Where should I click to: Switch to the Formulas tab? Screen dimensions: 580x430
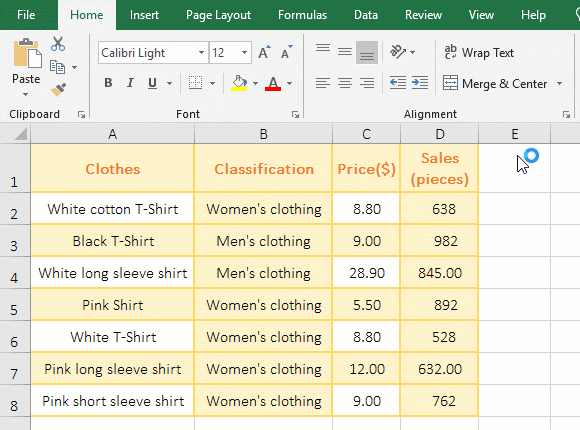tap(303, 15)
